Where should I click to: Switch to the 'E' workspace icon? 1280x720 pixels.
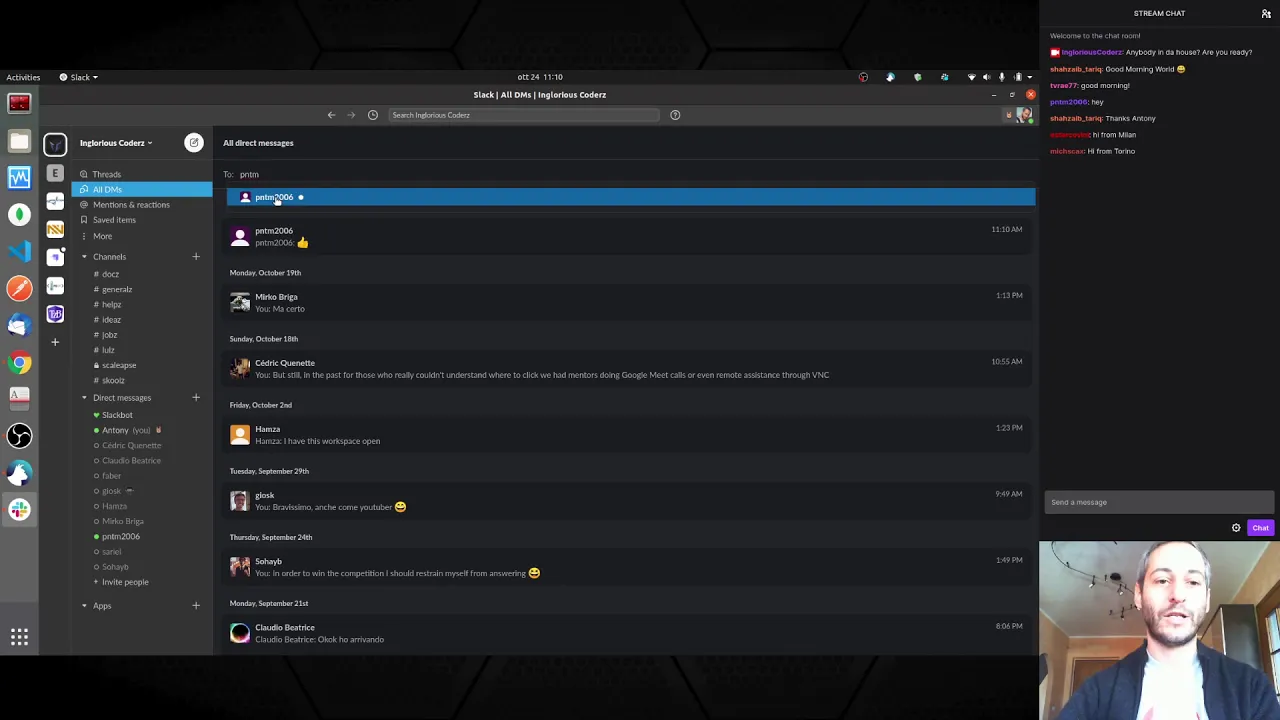[55, 173]
